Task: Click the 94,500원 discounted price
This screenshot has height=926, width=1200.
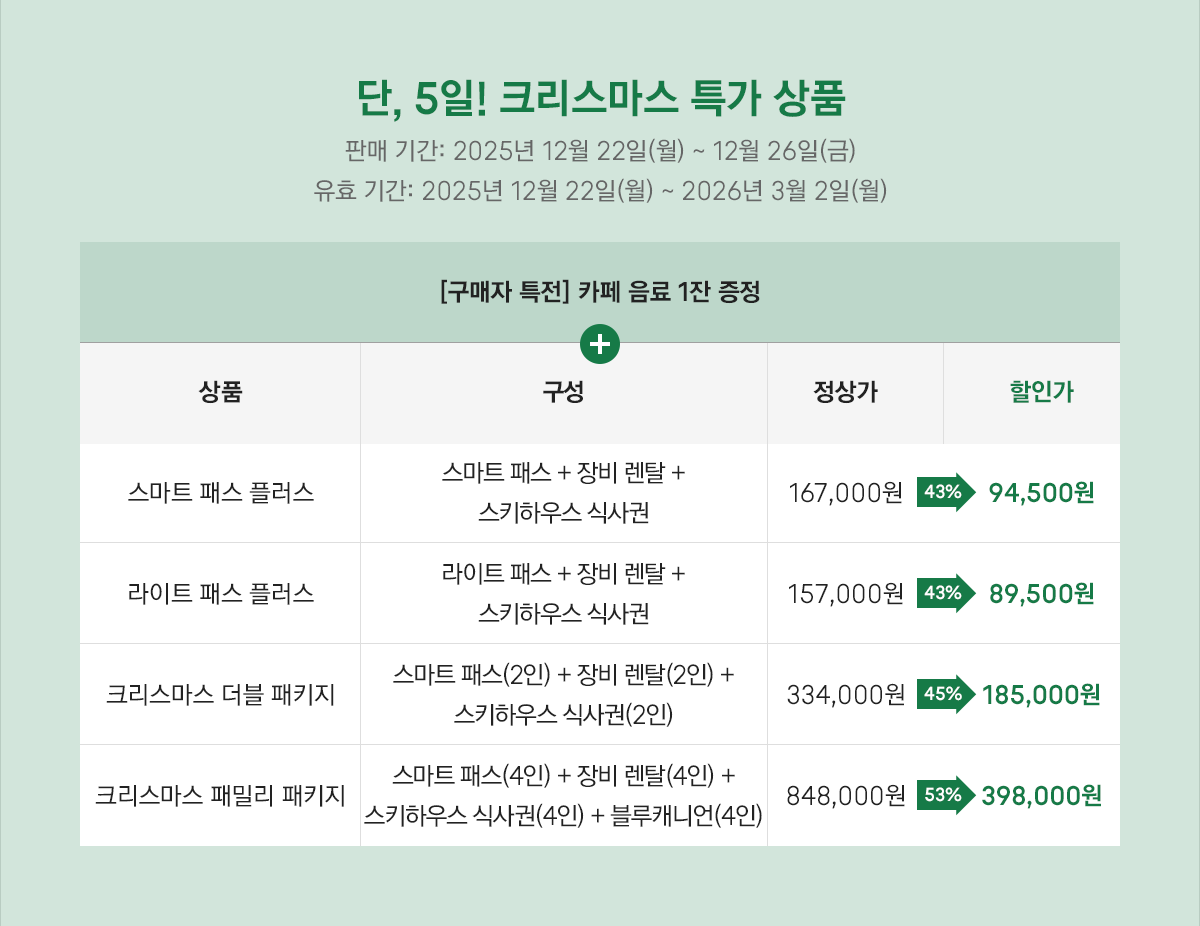Action: (x=1041, y=492)
